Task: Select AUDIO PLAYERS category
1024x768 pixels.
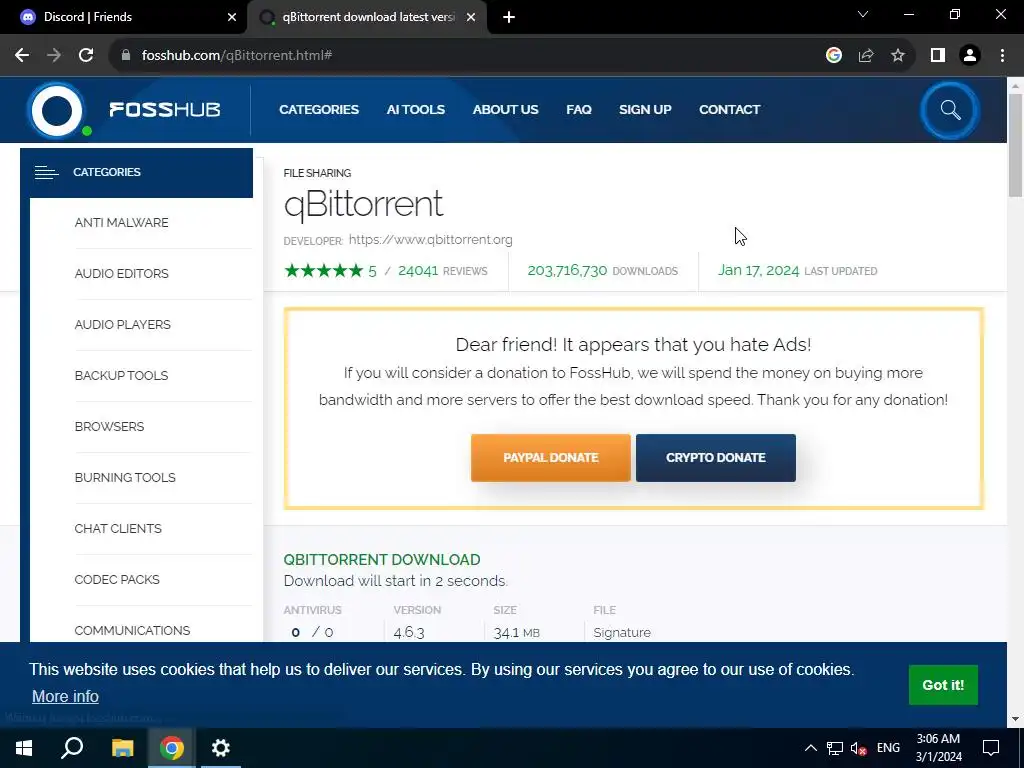Action: (123, 325)
